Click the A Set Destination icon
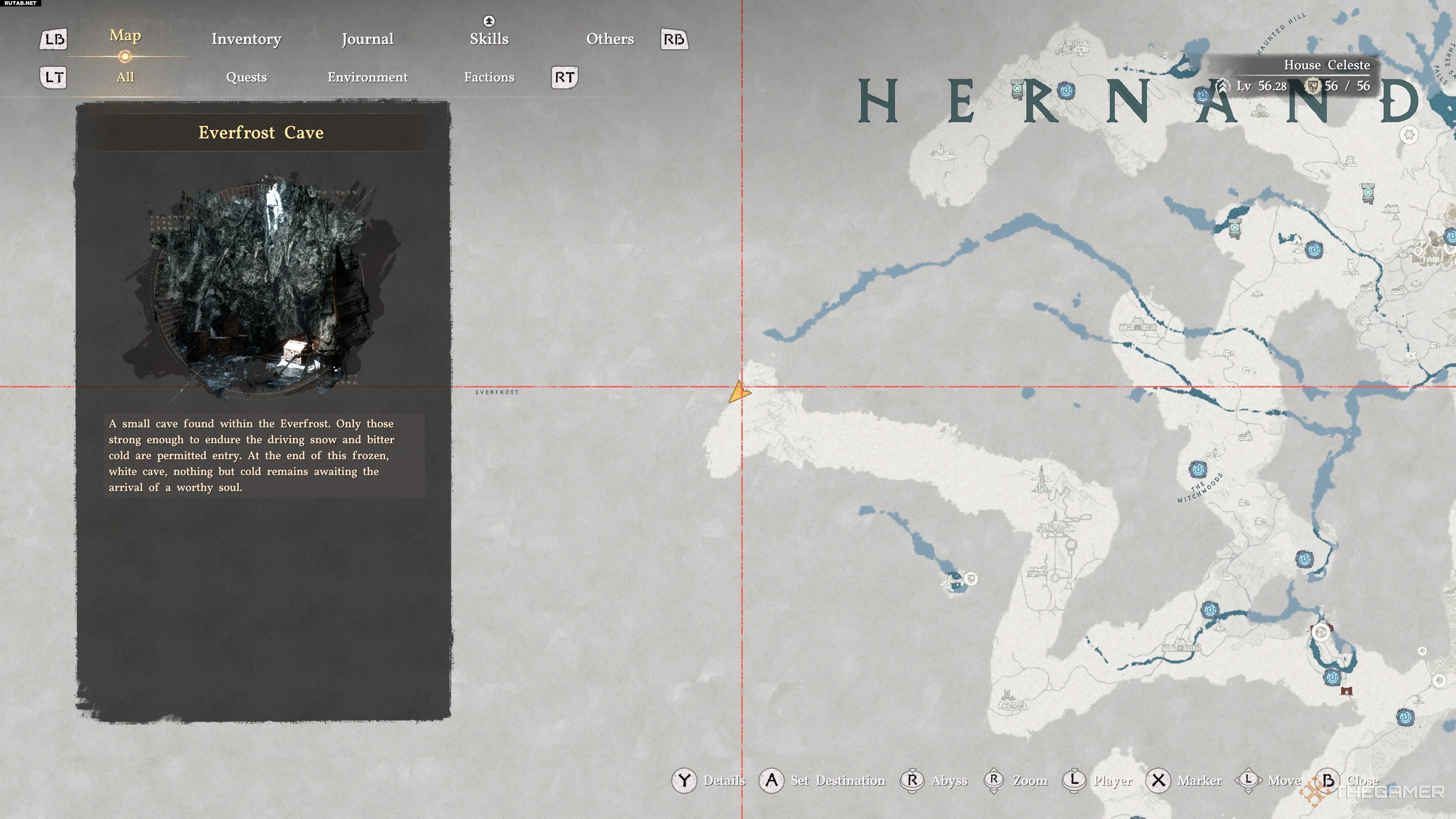The height and width of the screenshot is (819, 1456). point(771,781)
